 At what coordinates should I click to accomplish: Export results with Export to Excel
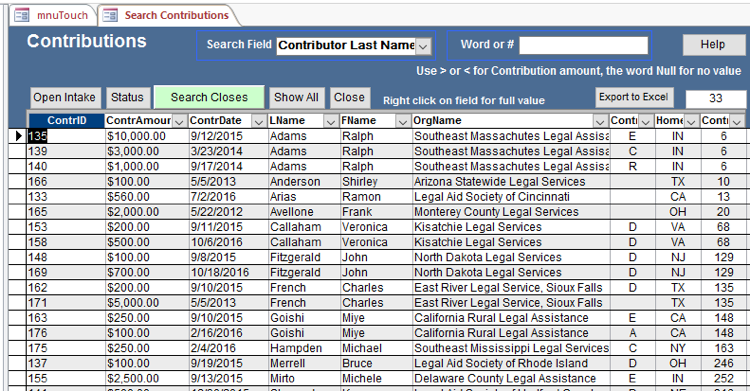[634, 97]
